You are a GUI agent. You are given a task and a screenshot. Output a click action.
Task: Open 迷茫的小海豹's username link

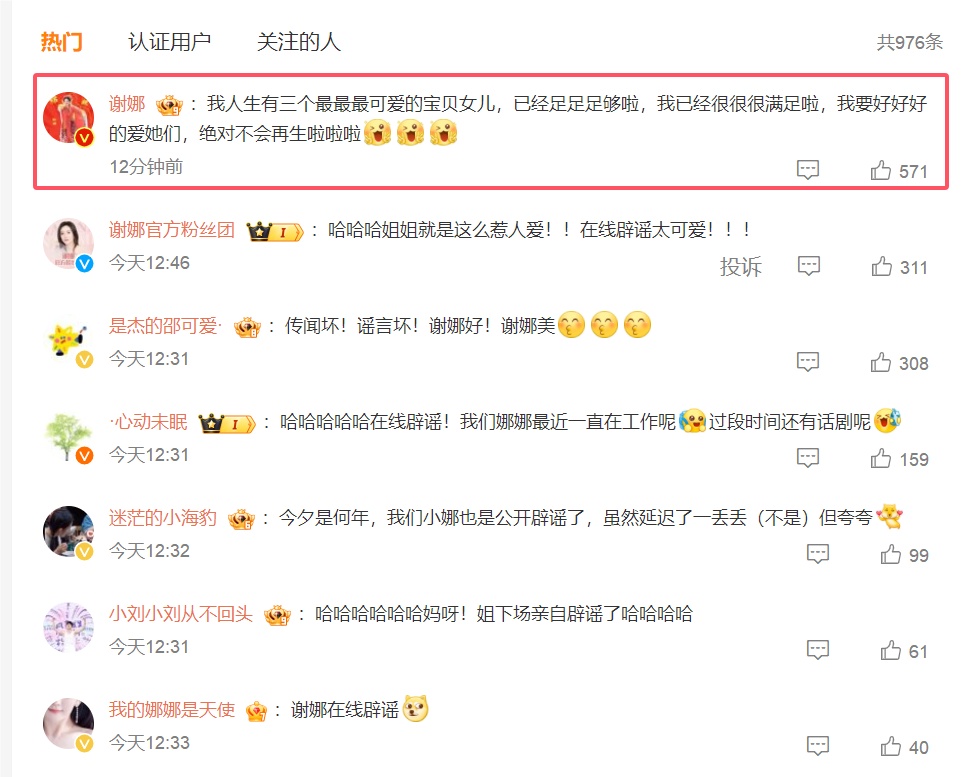(x=163, y=517)
